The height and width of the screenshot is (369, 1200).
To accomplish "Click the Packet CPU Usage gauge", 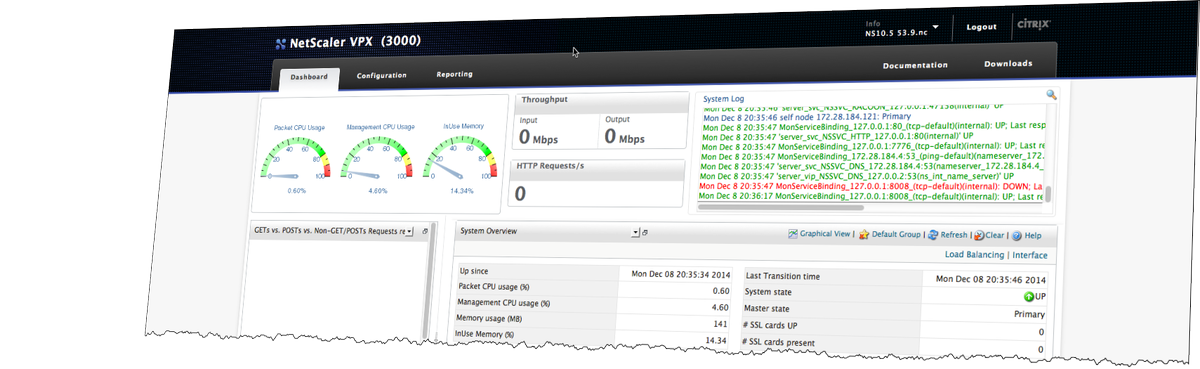I will [297, 158].
